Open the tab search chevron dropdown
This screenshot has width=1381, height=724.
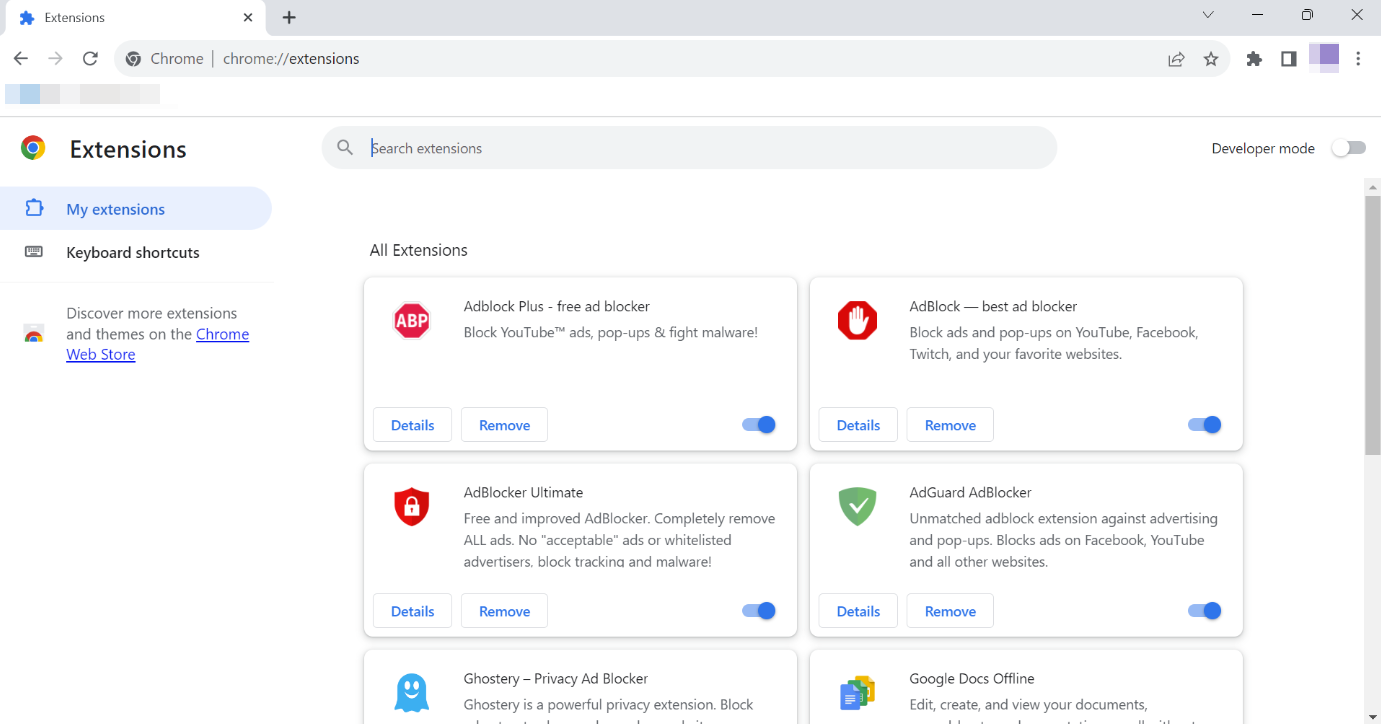(1208, 15)
